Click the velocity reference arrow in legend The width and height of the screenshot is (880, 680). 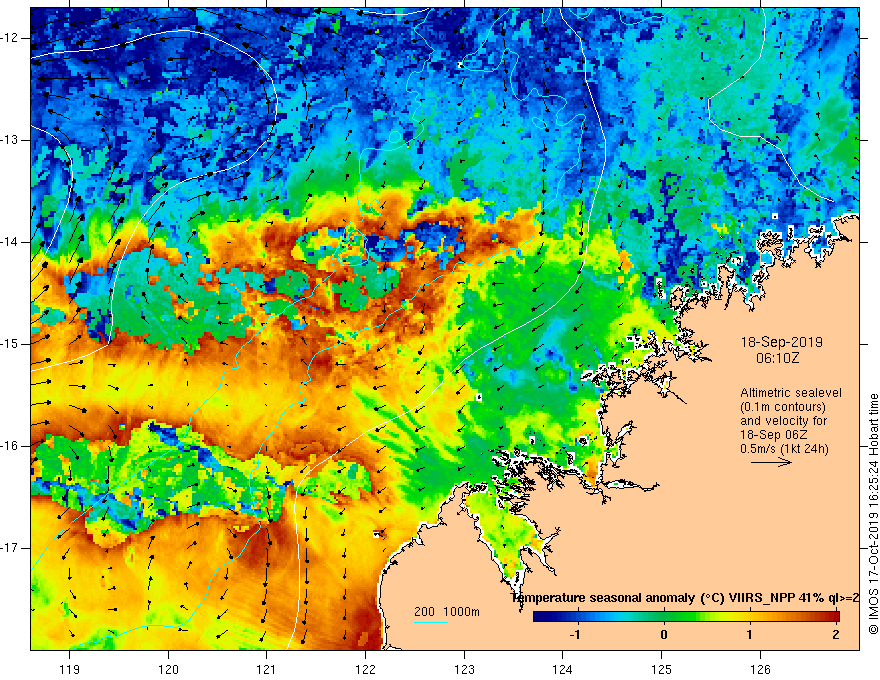point(771,462)
